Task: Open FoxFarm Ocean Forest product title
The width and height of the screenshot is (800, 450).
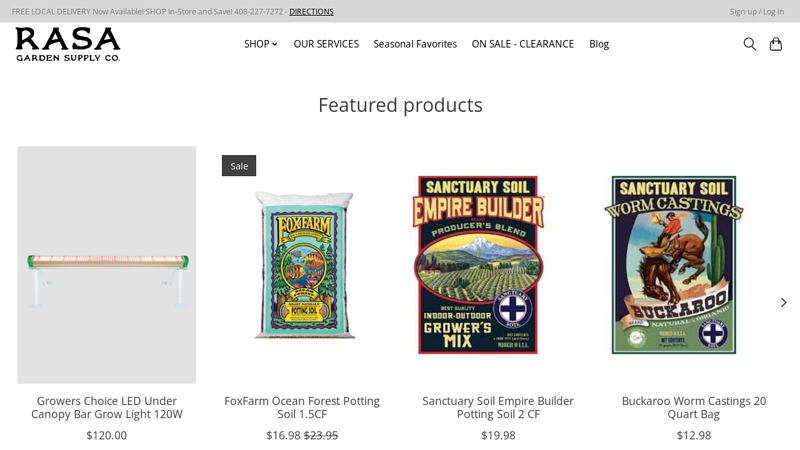Action: point(302,407)
